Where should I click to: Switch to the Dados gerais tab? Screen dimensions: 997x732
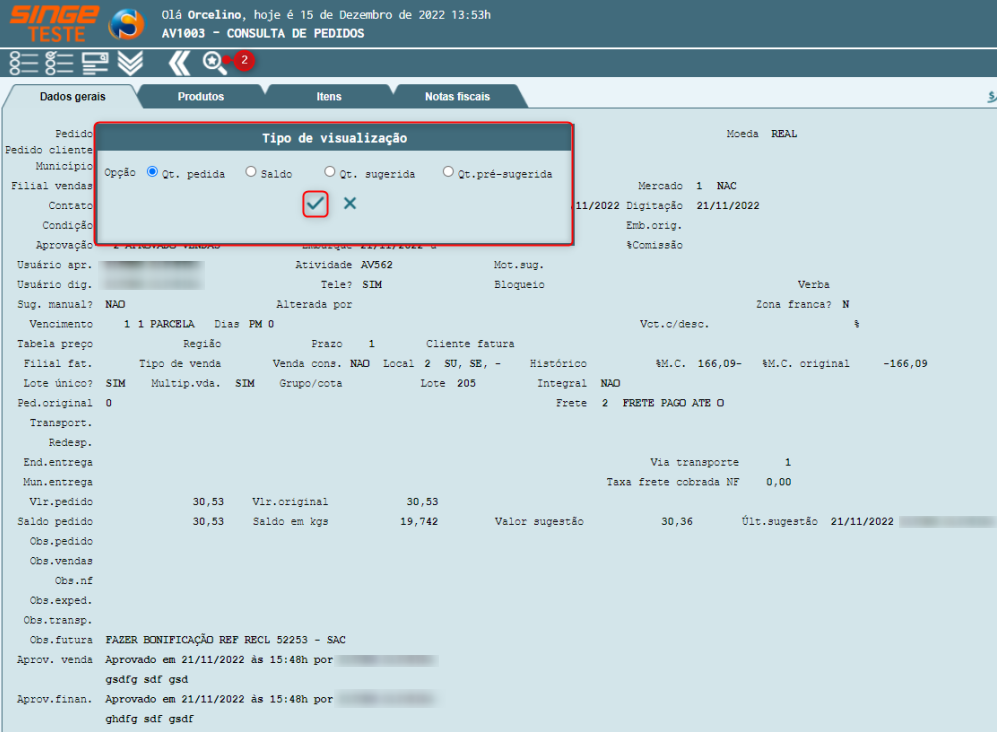[x=72, y=97]
